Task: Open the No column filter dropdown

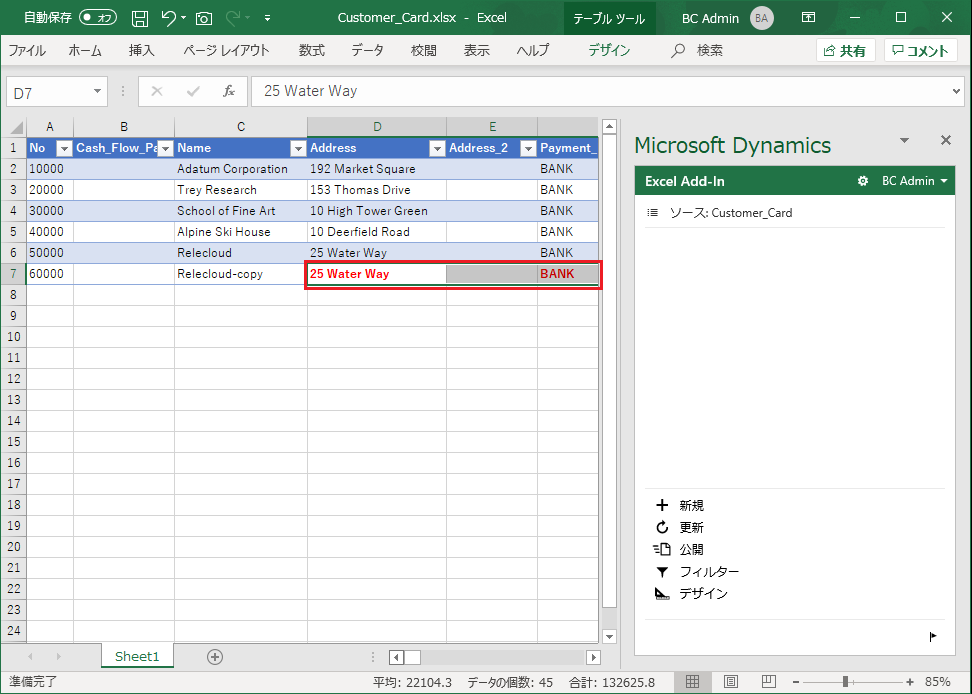Action: pyautogui.click(x=64, y=148)
